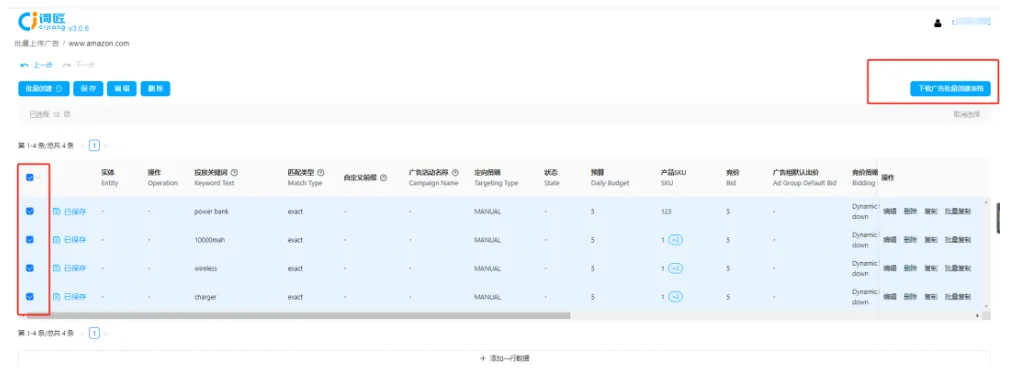Click 删除 in the charger row
1011x372 pixels.
click(x=910, y=297)
